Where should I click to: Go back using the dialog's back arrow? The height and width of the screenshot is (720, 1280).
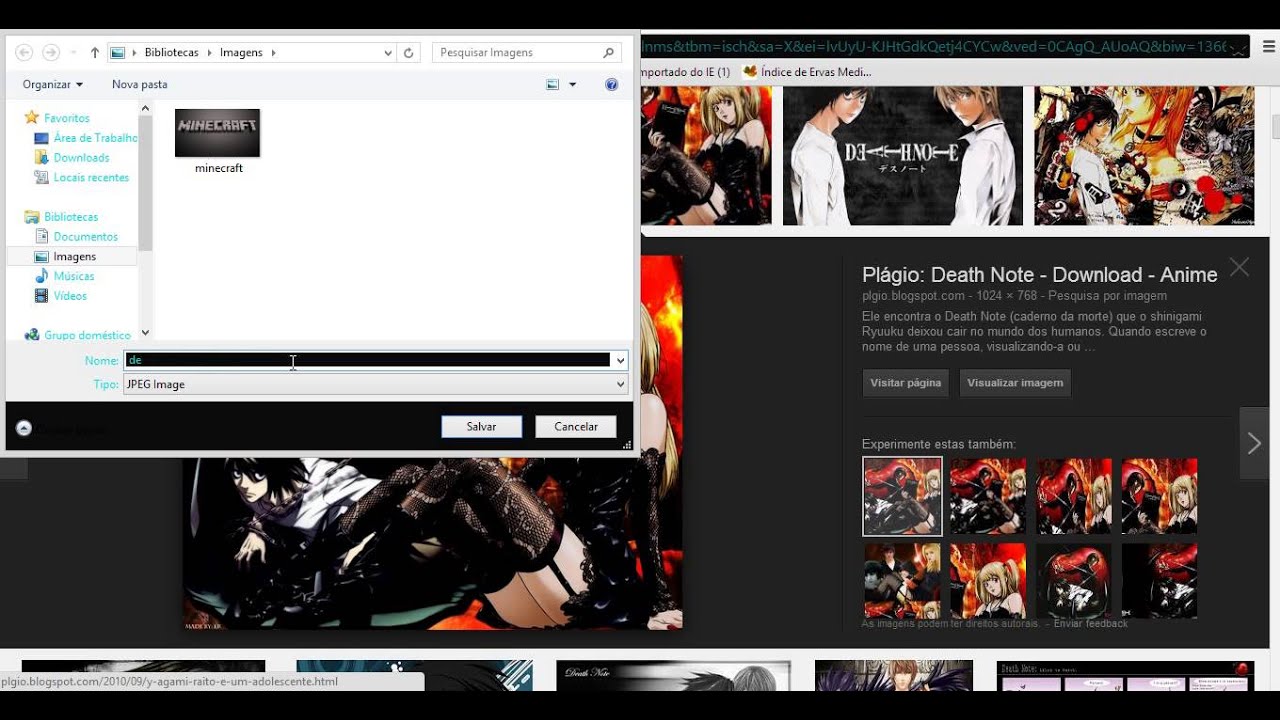tap(24, 52)
